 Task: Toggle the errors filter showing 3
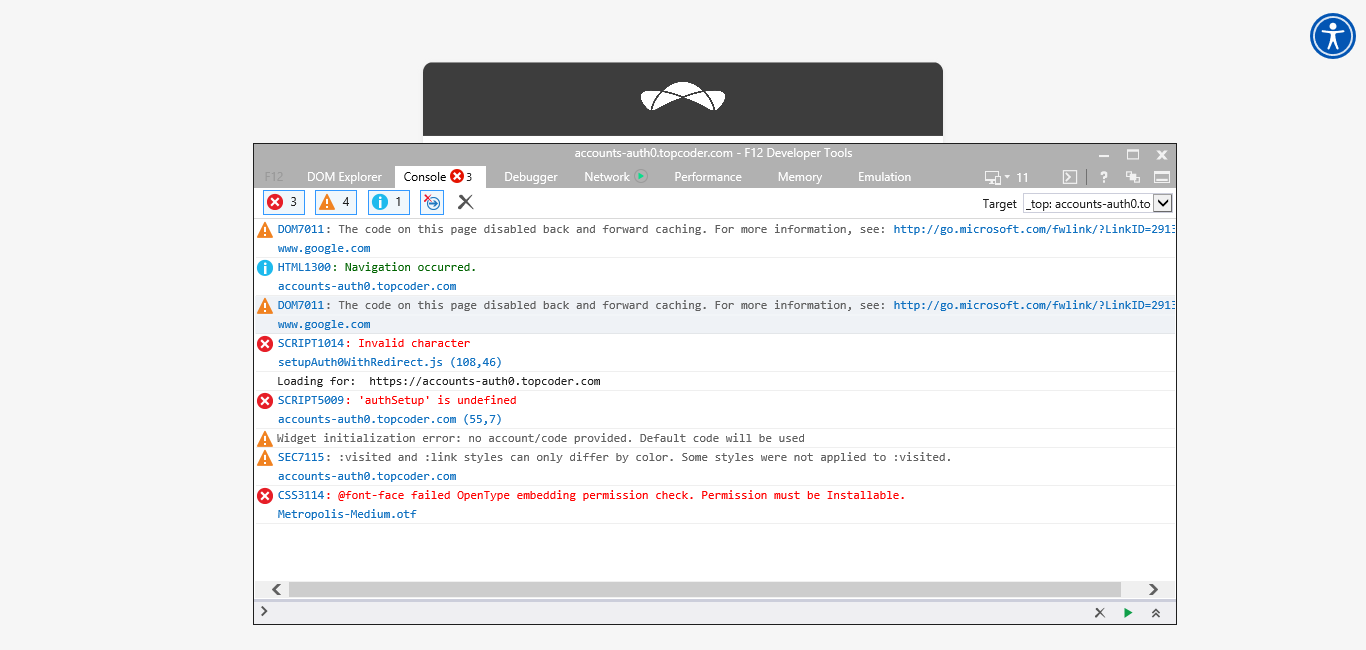[284, 202]
